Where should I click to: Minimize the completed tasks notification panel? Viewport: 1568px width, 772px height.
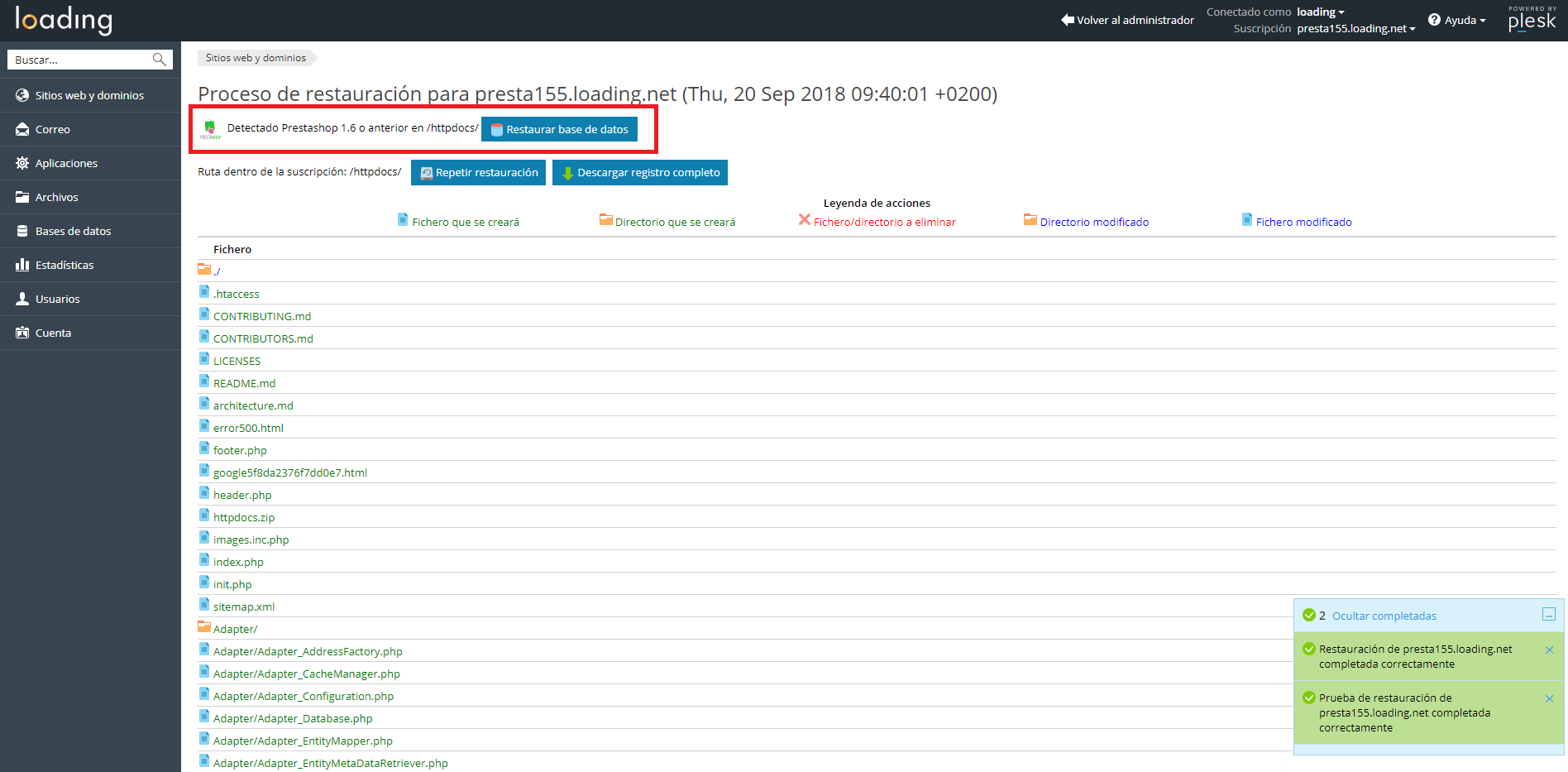pos(1549,614)
